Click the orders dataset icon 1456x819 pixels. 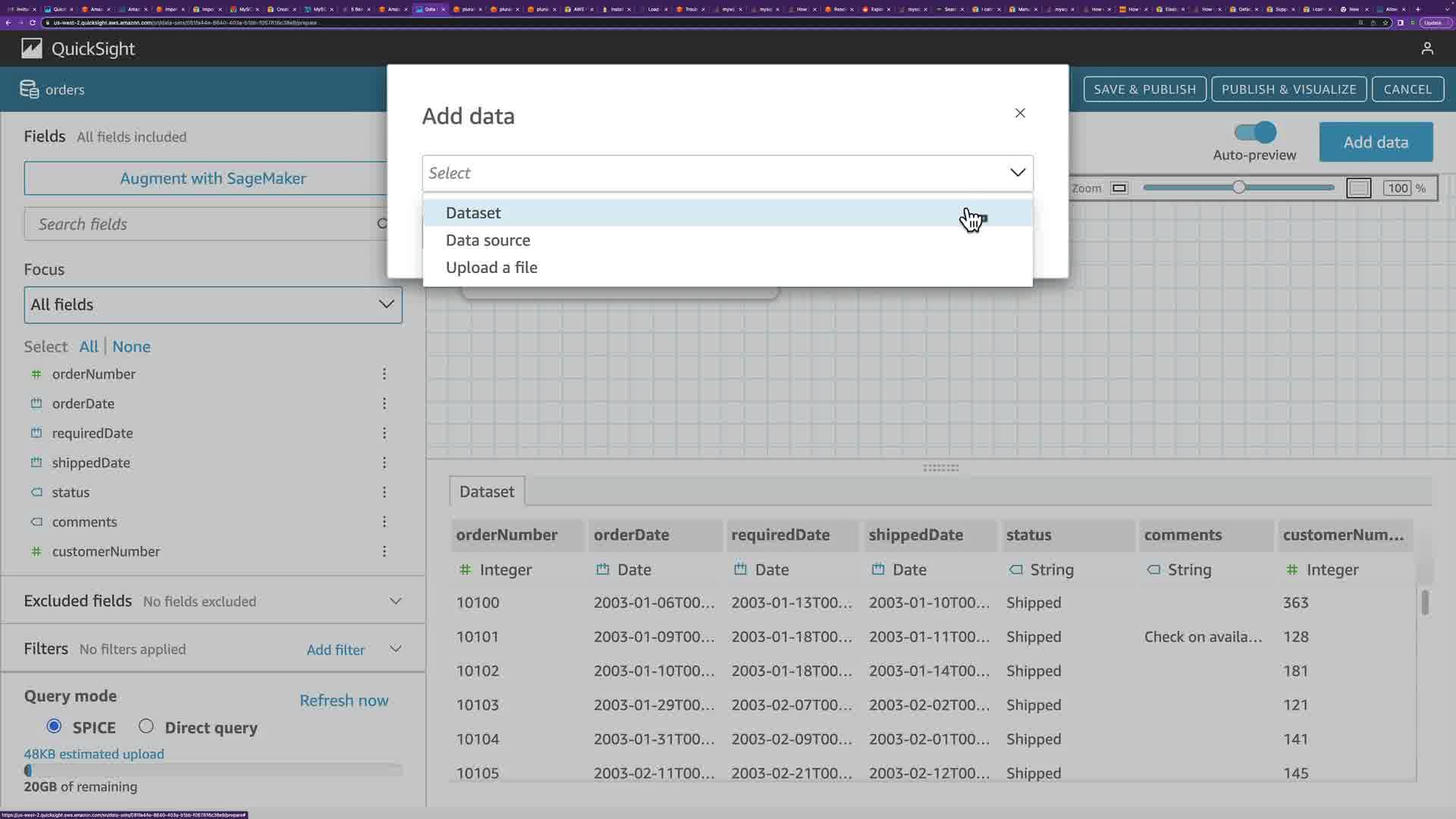29,89
